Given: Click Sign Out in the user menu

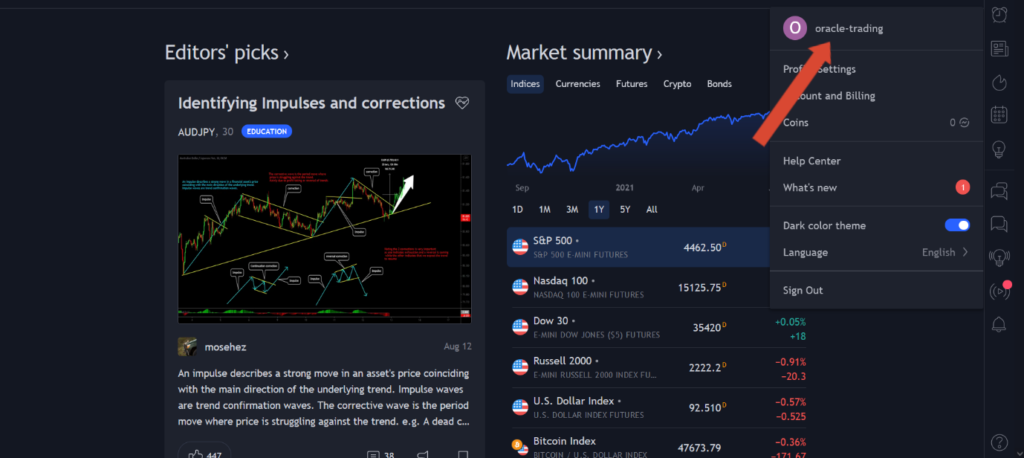Looking at the screenshot, I should (803, 290).
